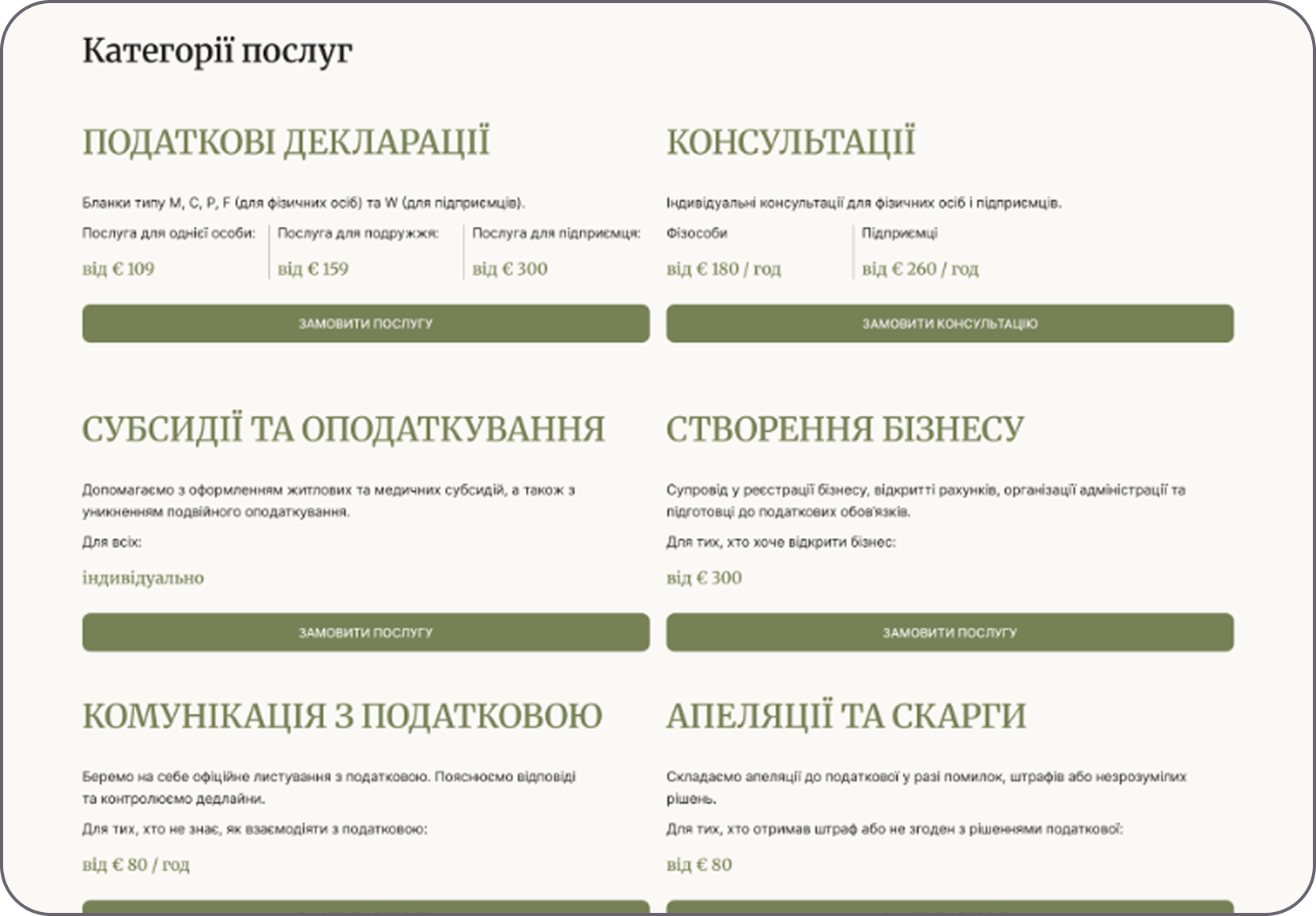Click the ПОДАТКОВІ ДЕКЛАРАЦІЇ heading
Screen dimensions: 1316x916
point(286,142)
